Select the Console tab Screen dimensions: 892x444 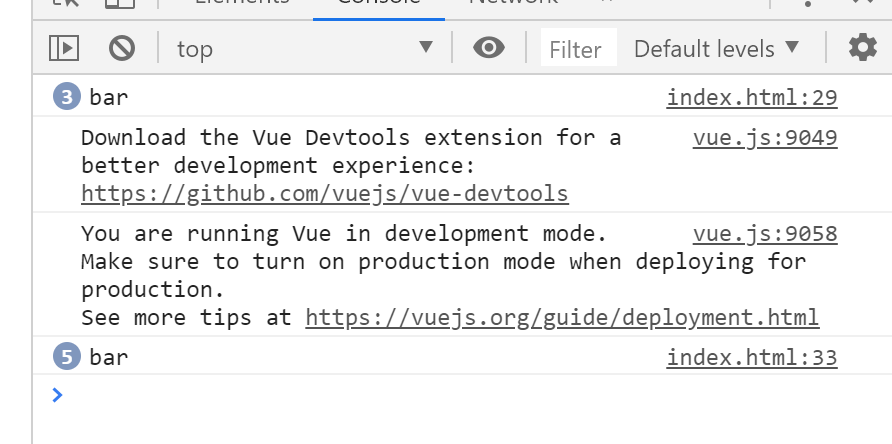(x=378, y=4)
